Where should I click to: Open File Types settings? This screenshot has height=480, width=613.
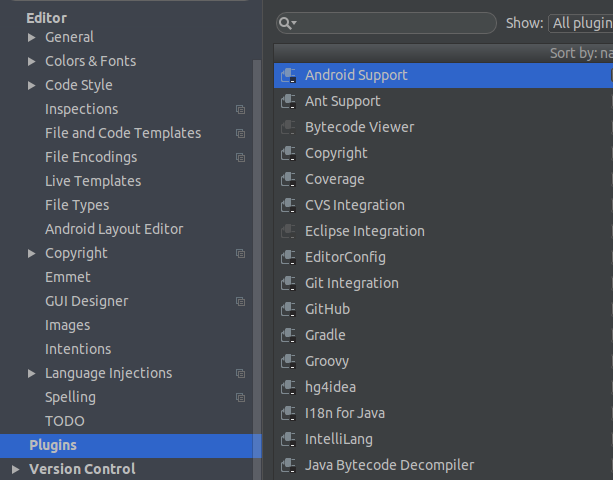pyautogui.click(x=77, y=206)
